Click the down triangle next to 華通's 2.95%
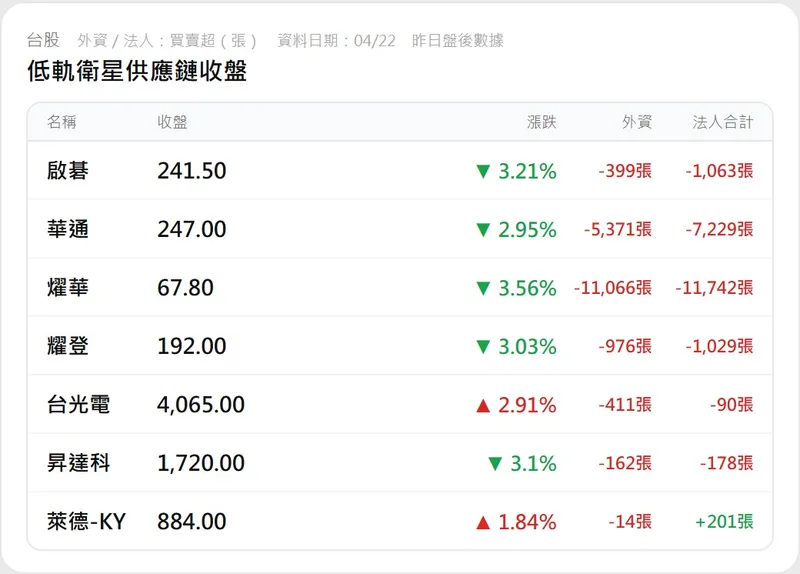Screen dimensions: 800x574 tap(483, 230)
